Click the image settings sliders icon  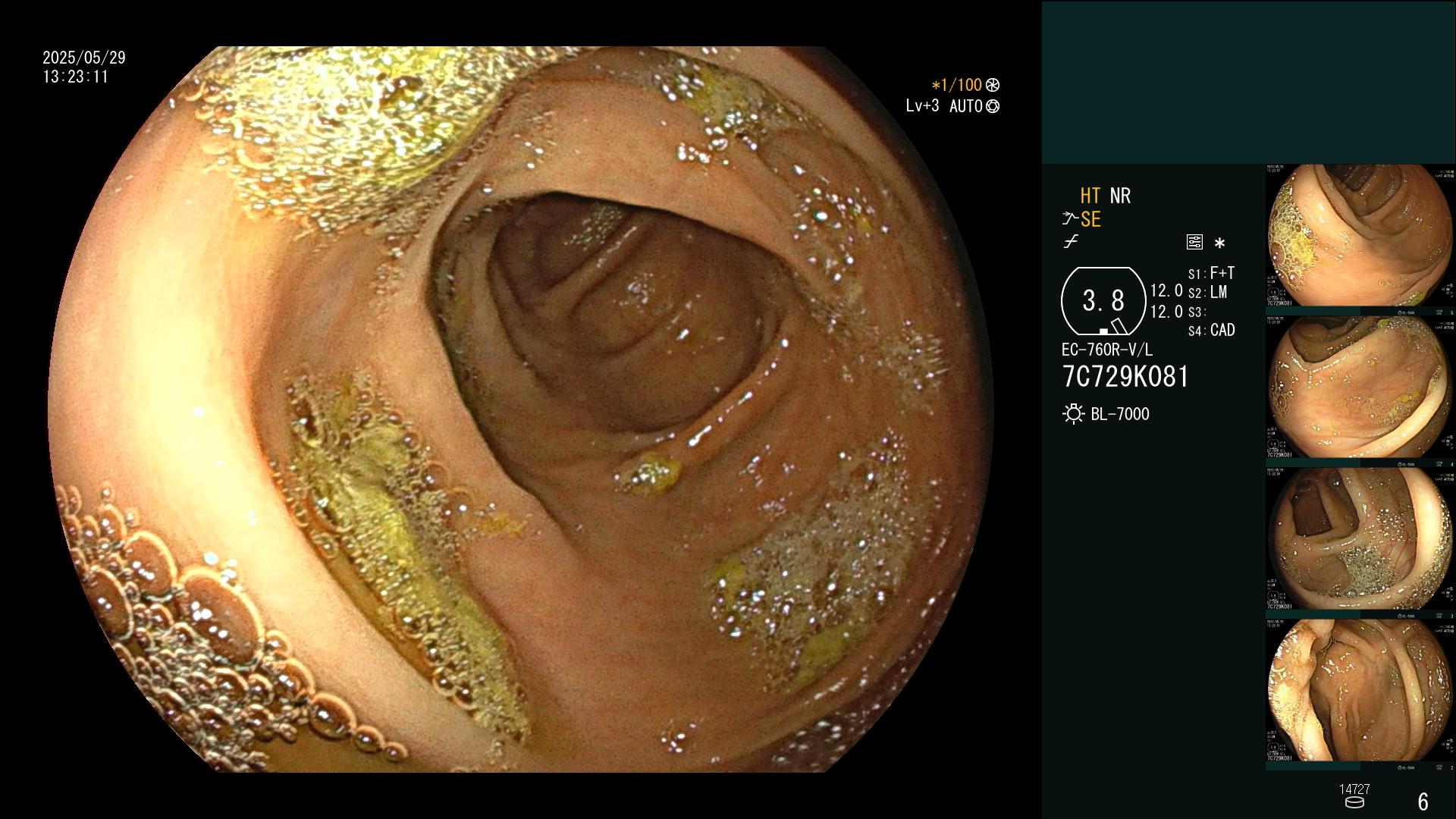click(x=1194, y=243)
